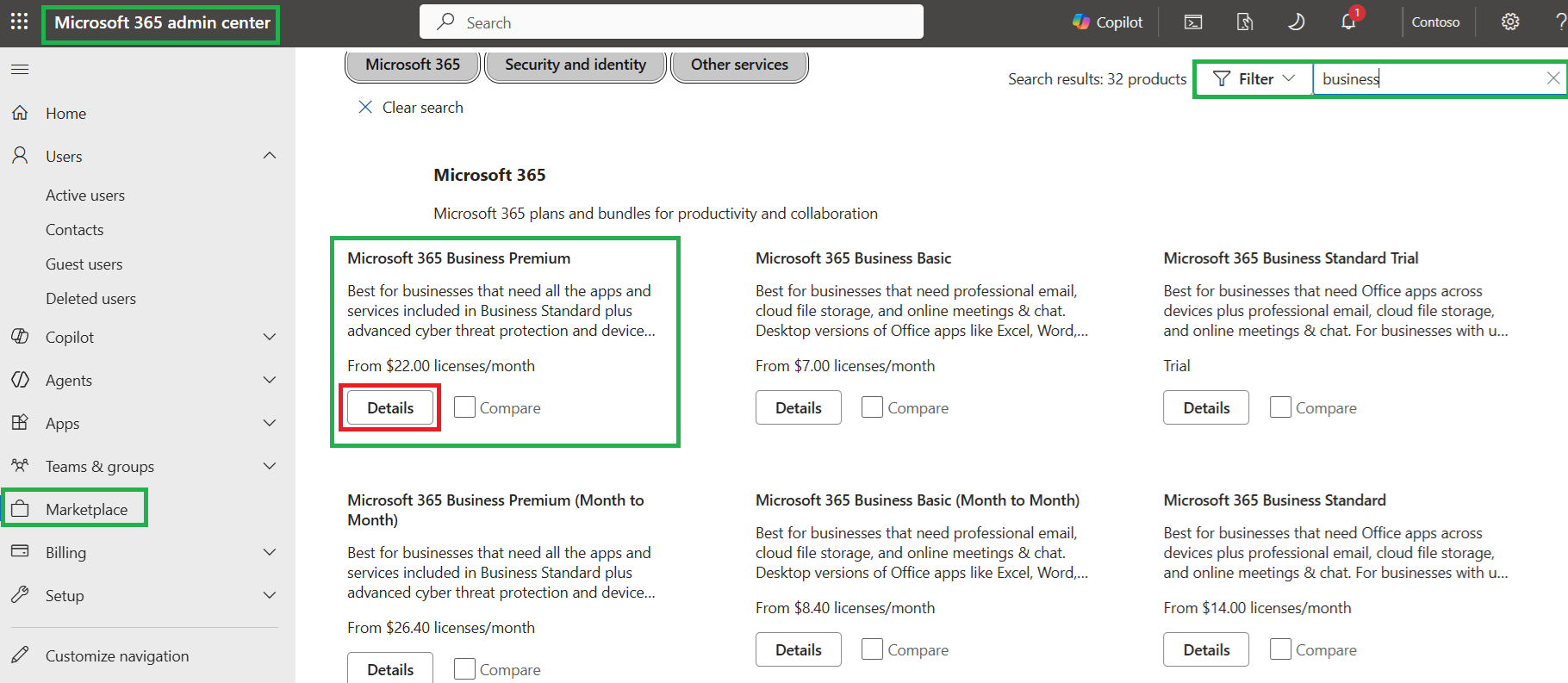Open settings gear icon
Viewport: 1568px width, 683px height.
click(x=1510, y=22)
